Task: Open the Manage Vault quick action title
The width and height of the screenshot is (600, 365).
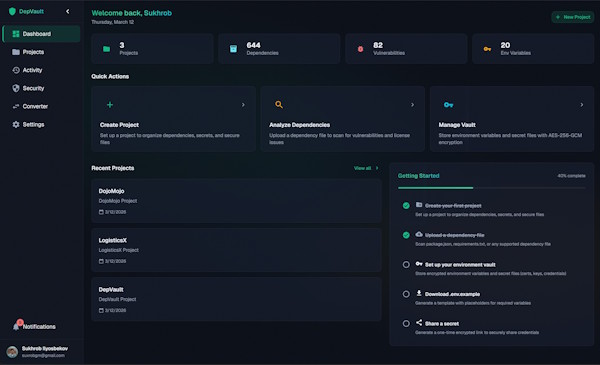Action: pyautogui.click(x=457, y=125)
